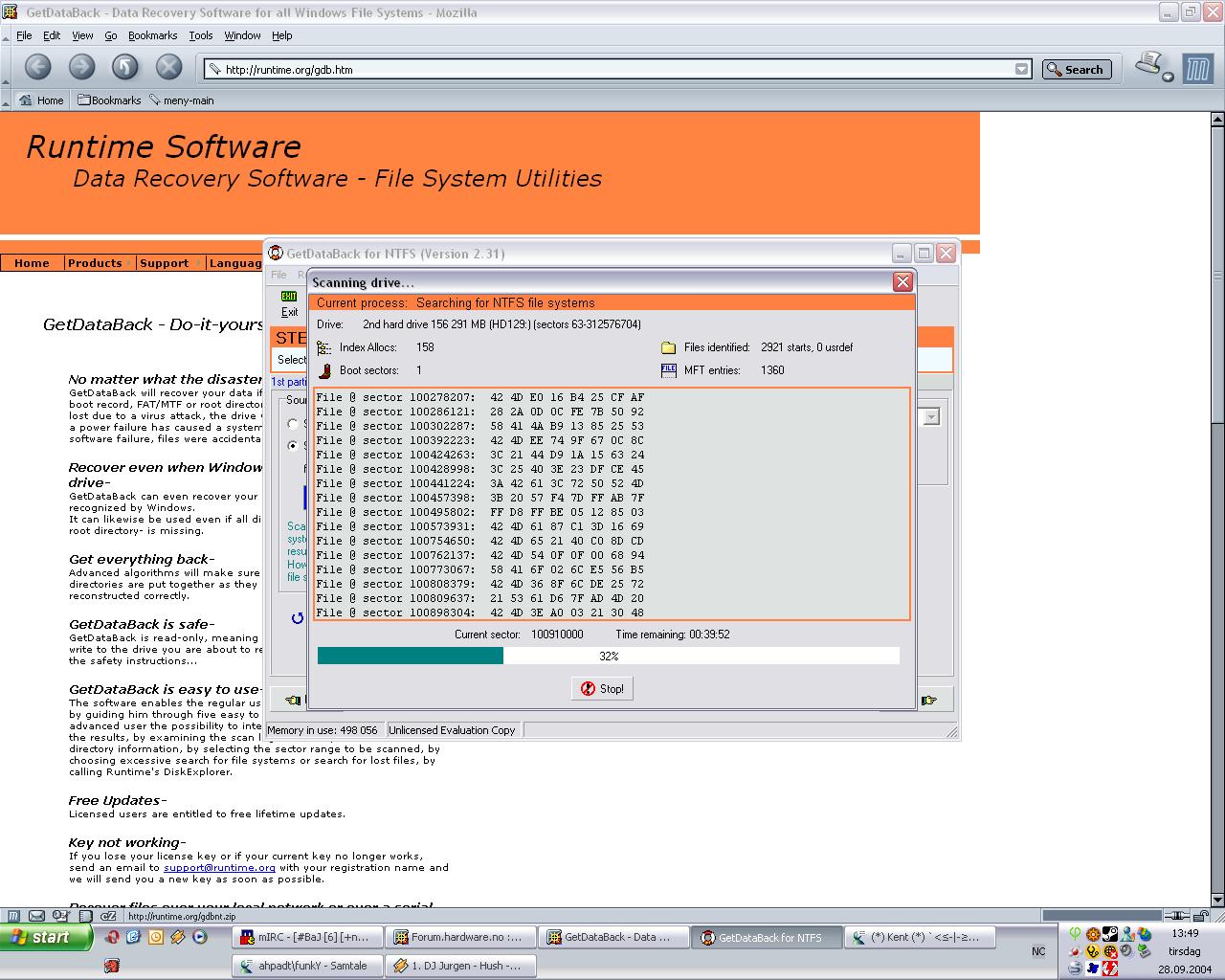Select the first radio option in GetDataBack
Screen dimensions: 1225x980
click(x=293, y=424)
